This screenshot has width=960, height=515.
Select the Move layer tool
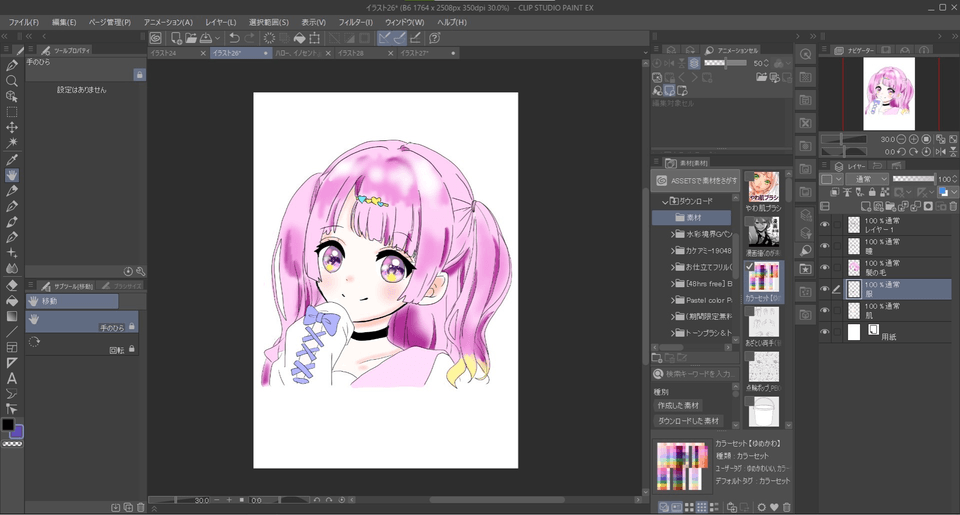point(12,127)
